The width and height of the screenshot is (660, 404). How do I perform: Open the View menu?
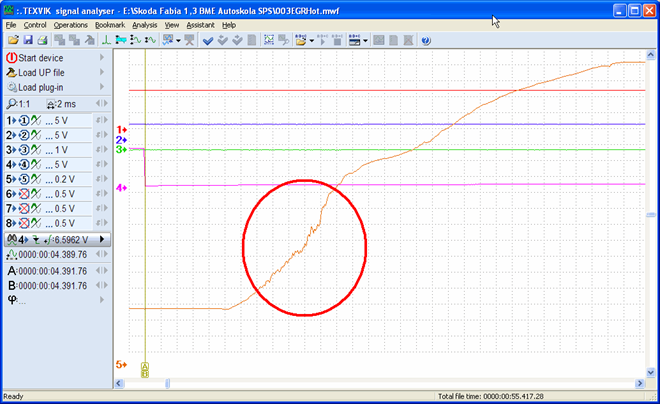point(172,25)
